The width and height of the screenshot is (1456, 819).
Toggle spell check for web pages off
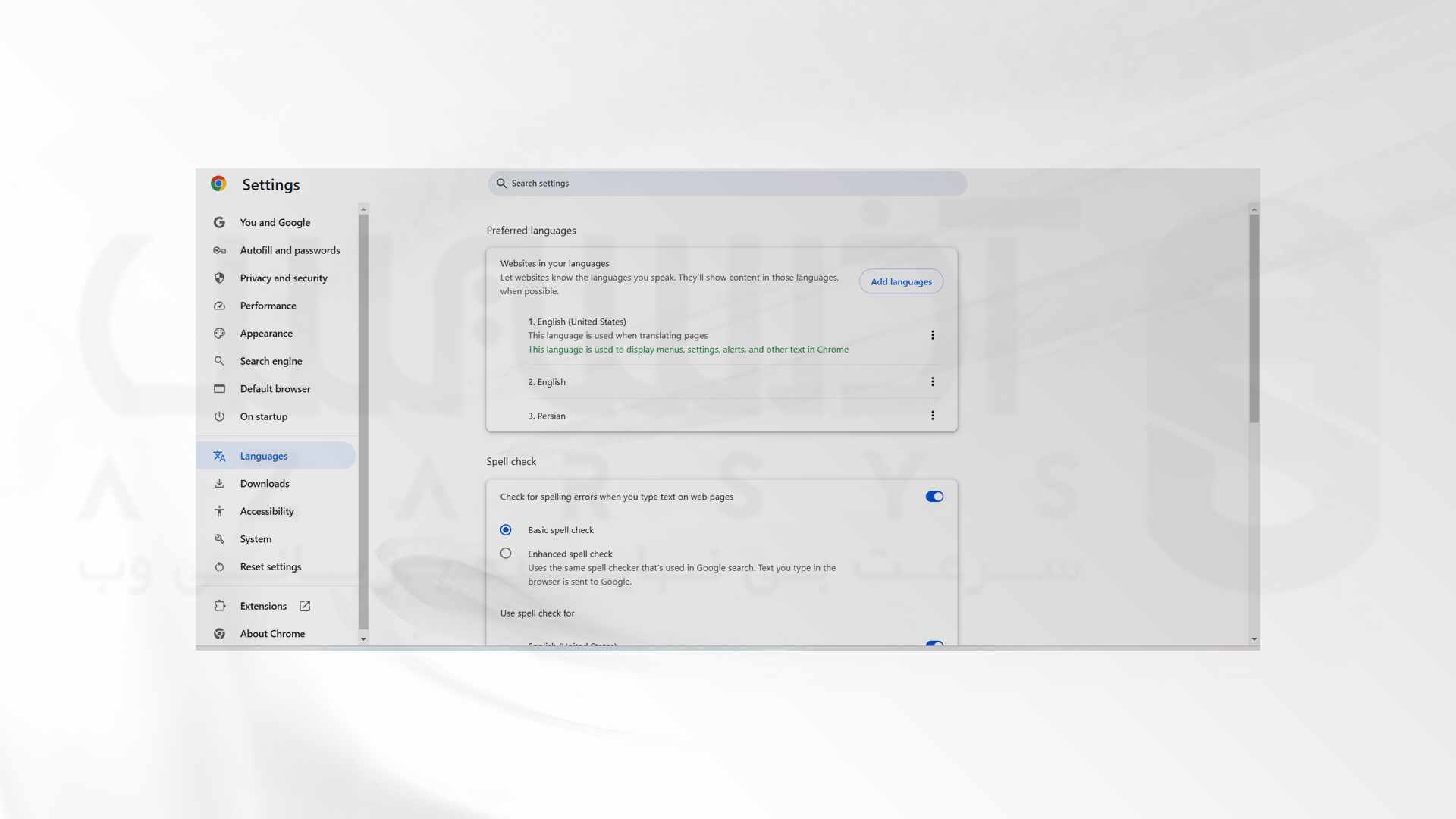click(934, 497)
